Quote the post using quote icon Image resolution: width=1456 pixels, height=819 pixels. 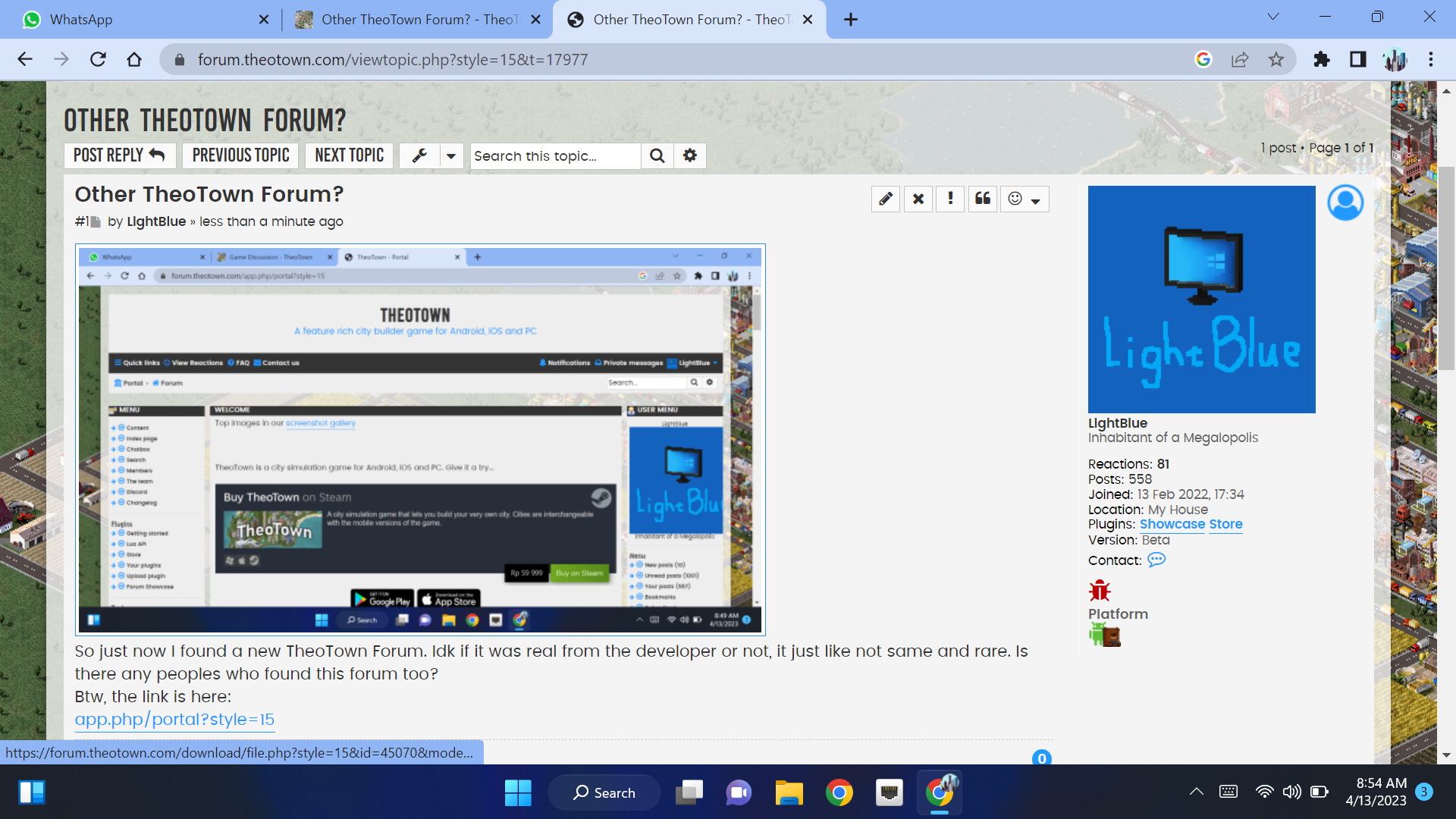click(983, 199)
